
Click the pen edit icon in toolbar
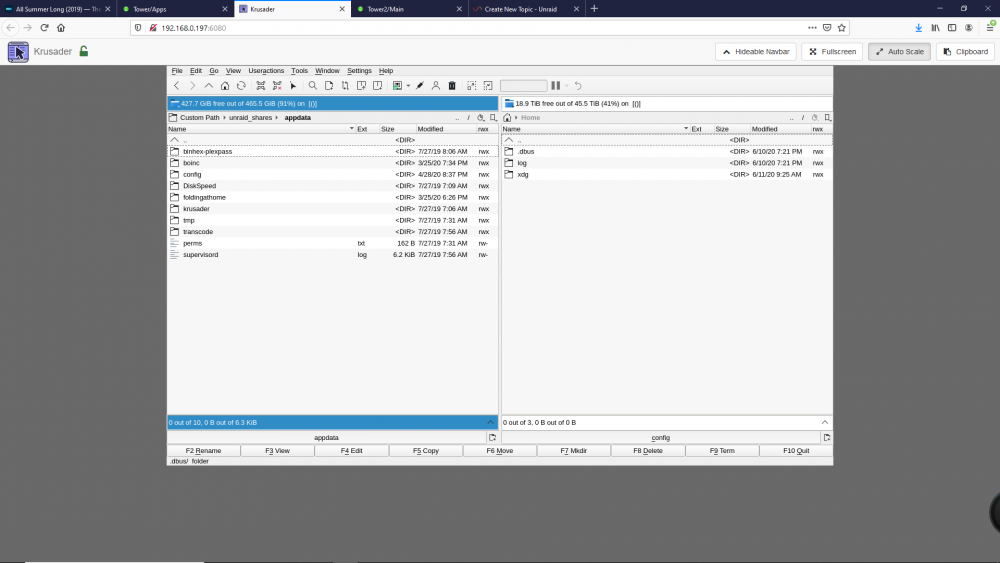pyautogui.click(x=420, y=85)
